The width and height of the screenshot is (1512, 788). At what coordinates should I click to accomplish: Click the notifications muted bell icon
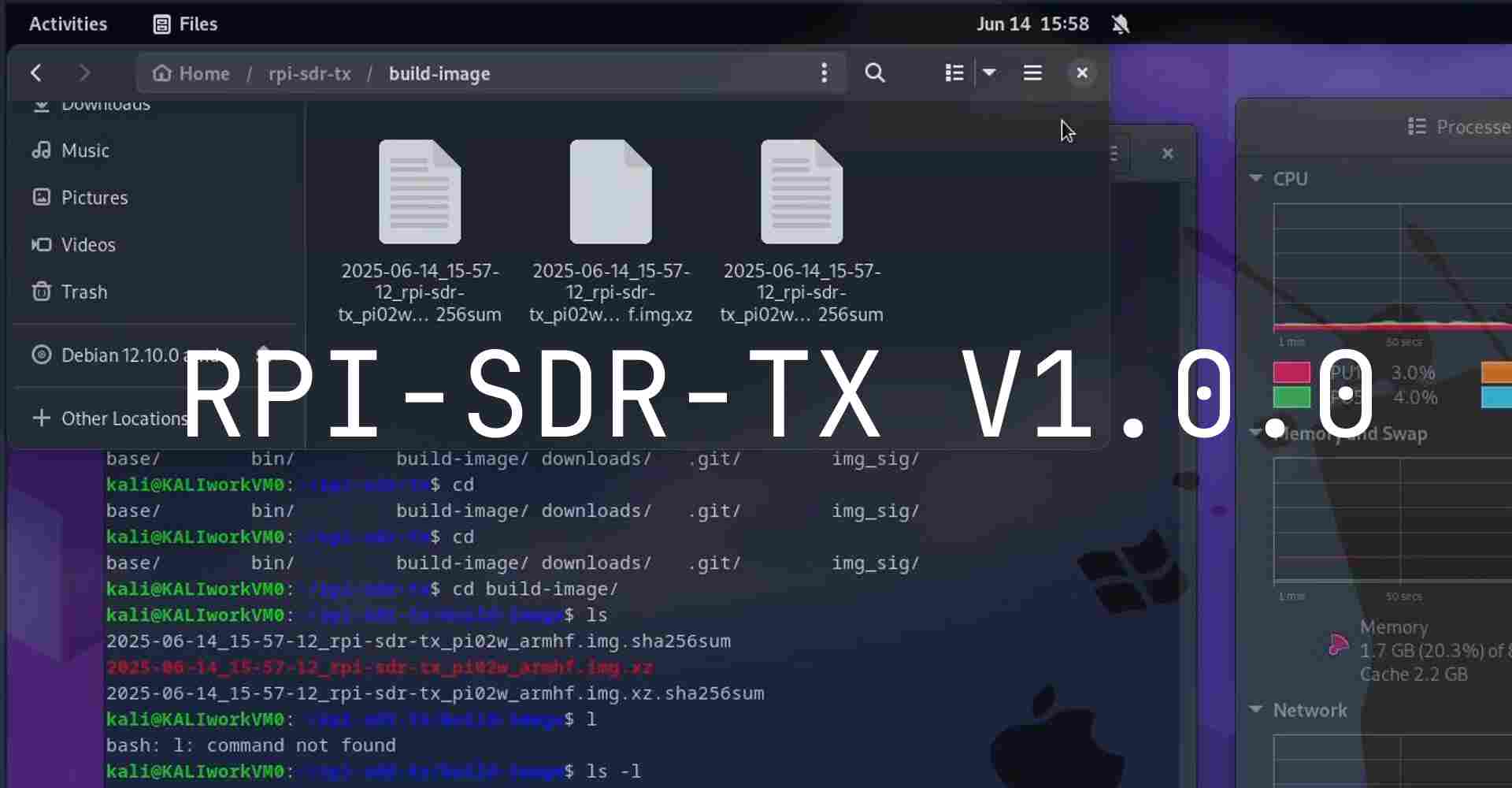pos(1120,24)
